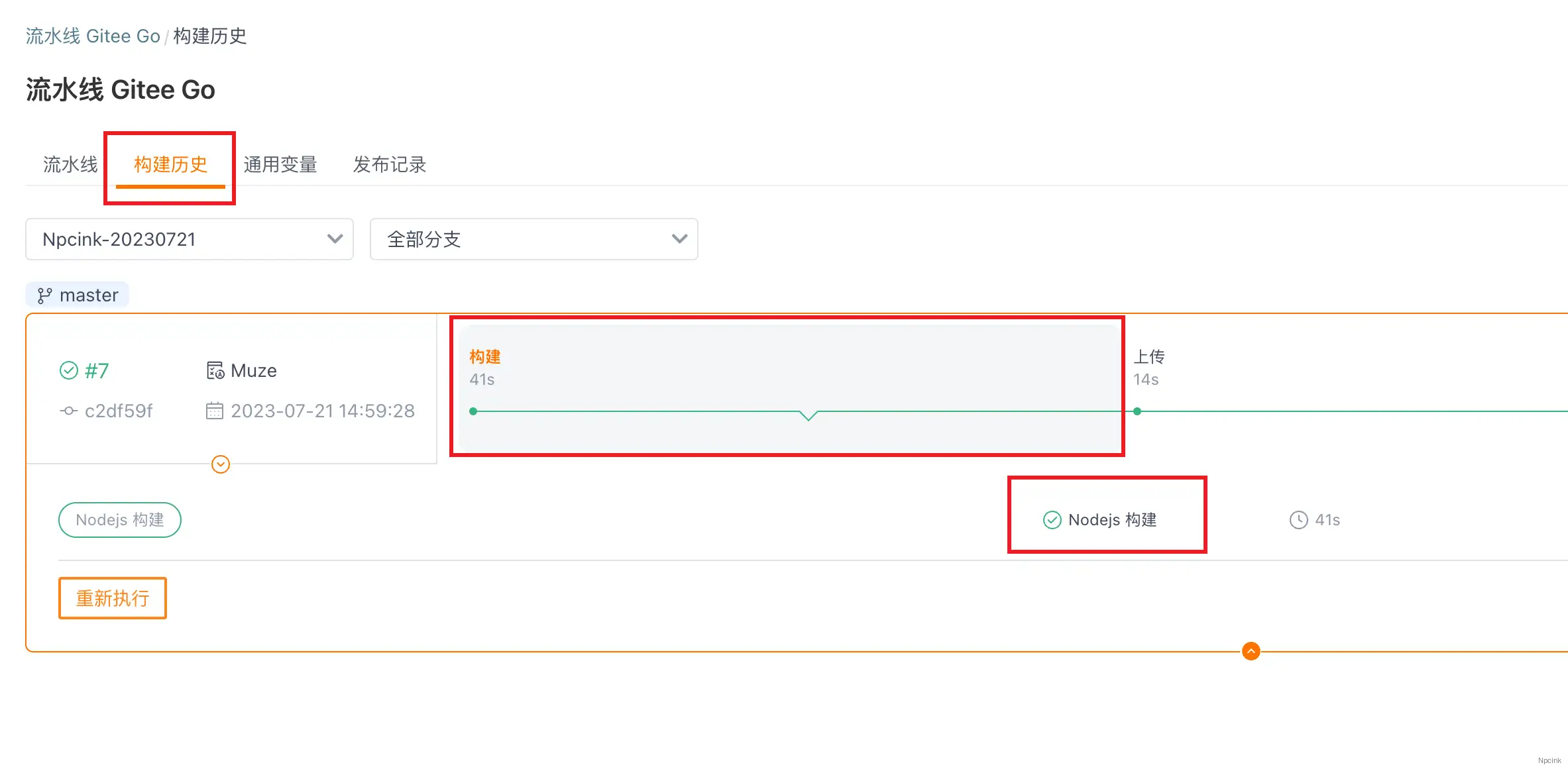The image size is (1568, 771).
Task: Switch to the 流水线 tab
Action: click(70, 164)
